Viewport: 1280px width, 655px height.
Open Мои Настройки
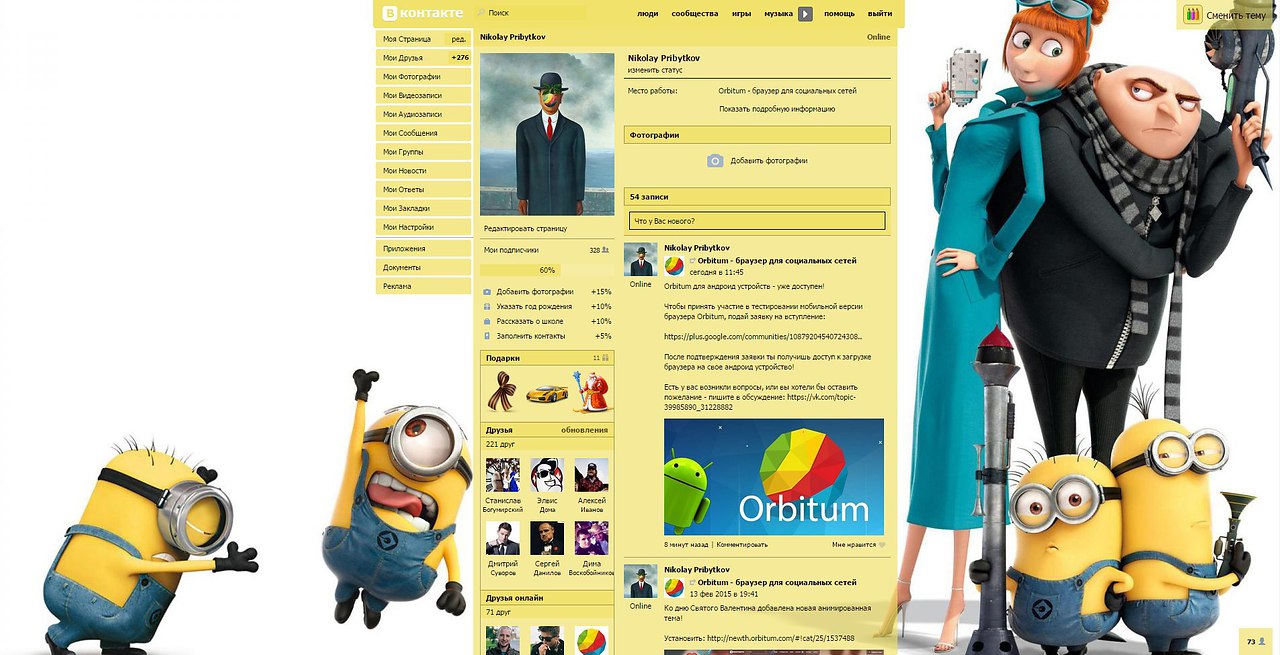click(424, 227)
